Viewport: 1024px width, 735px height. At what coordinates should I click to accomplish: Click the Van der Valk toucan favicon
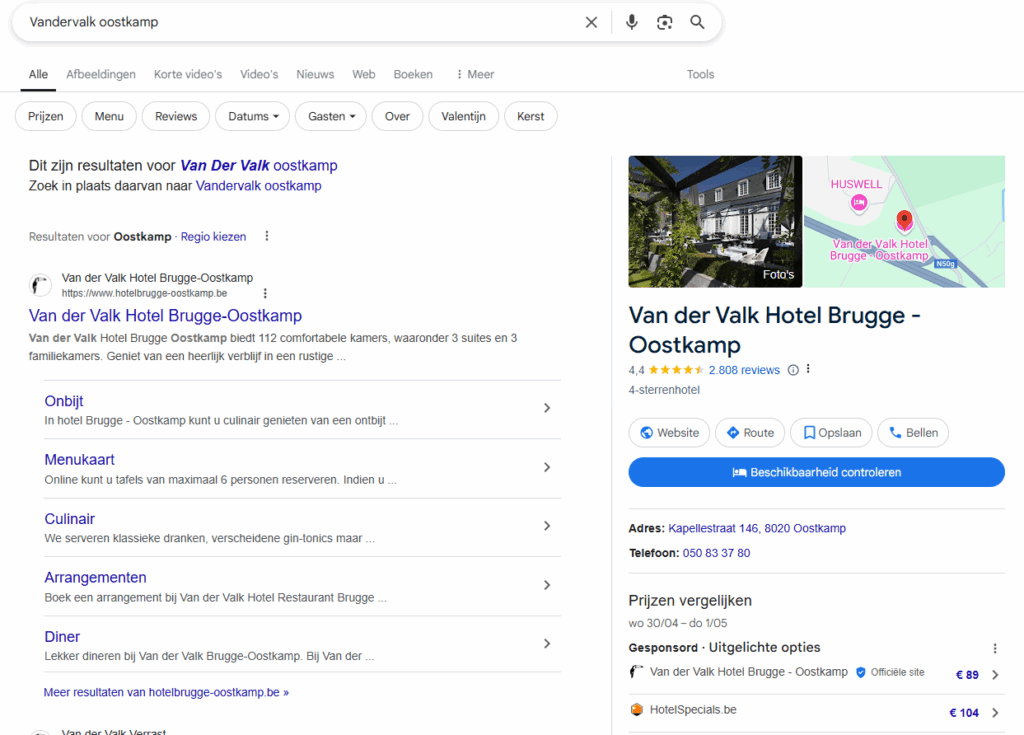(x=40, y=285)
